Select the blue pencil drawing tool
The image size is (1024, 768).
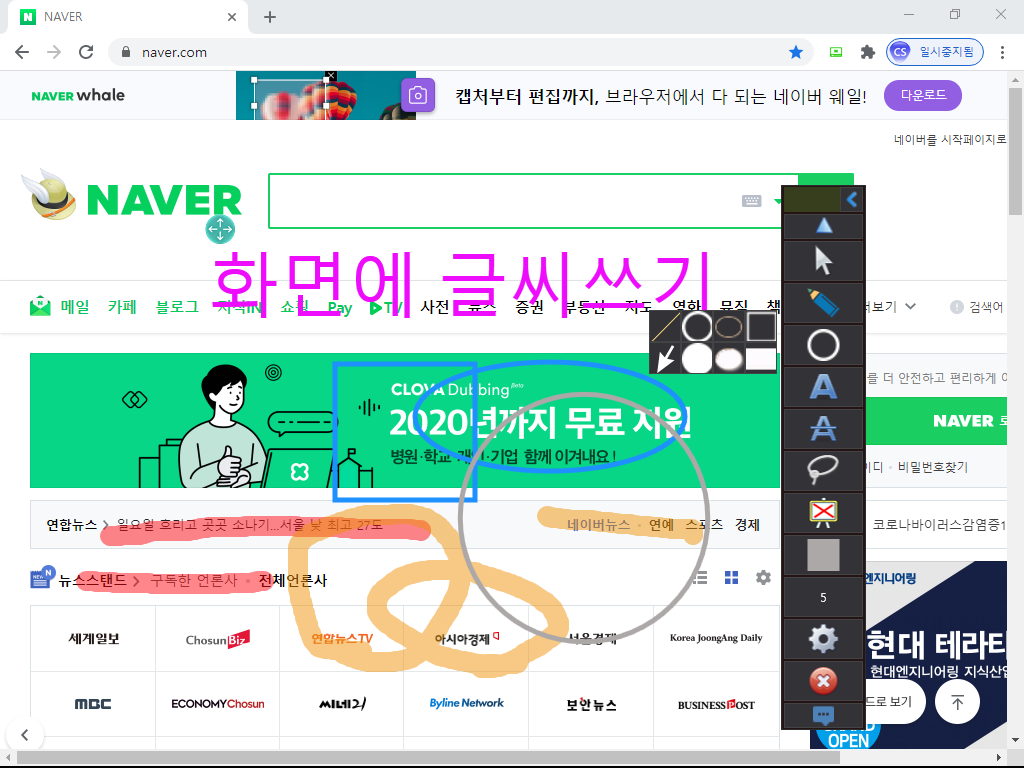(823, 303)
